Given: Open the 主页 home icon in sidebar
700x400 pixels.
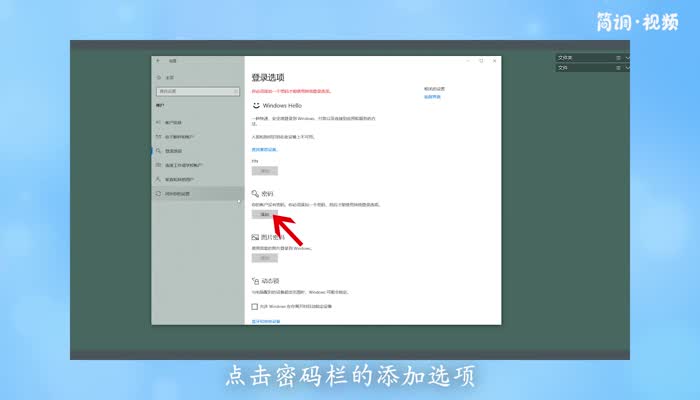Looking at the screenshot, I should tap(158, 78).
